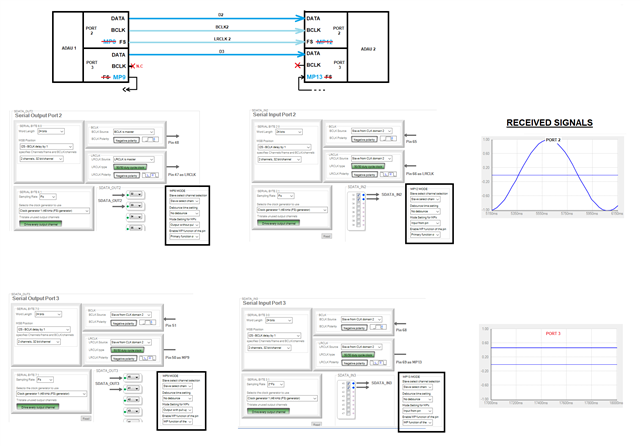
Task: Open 'Output with pull-up' mode dropdown for MP9
Action: [178, 410]
